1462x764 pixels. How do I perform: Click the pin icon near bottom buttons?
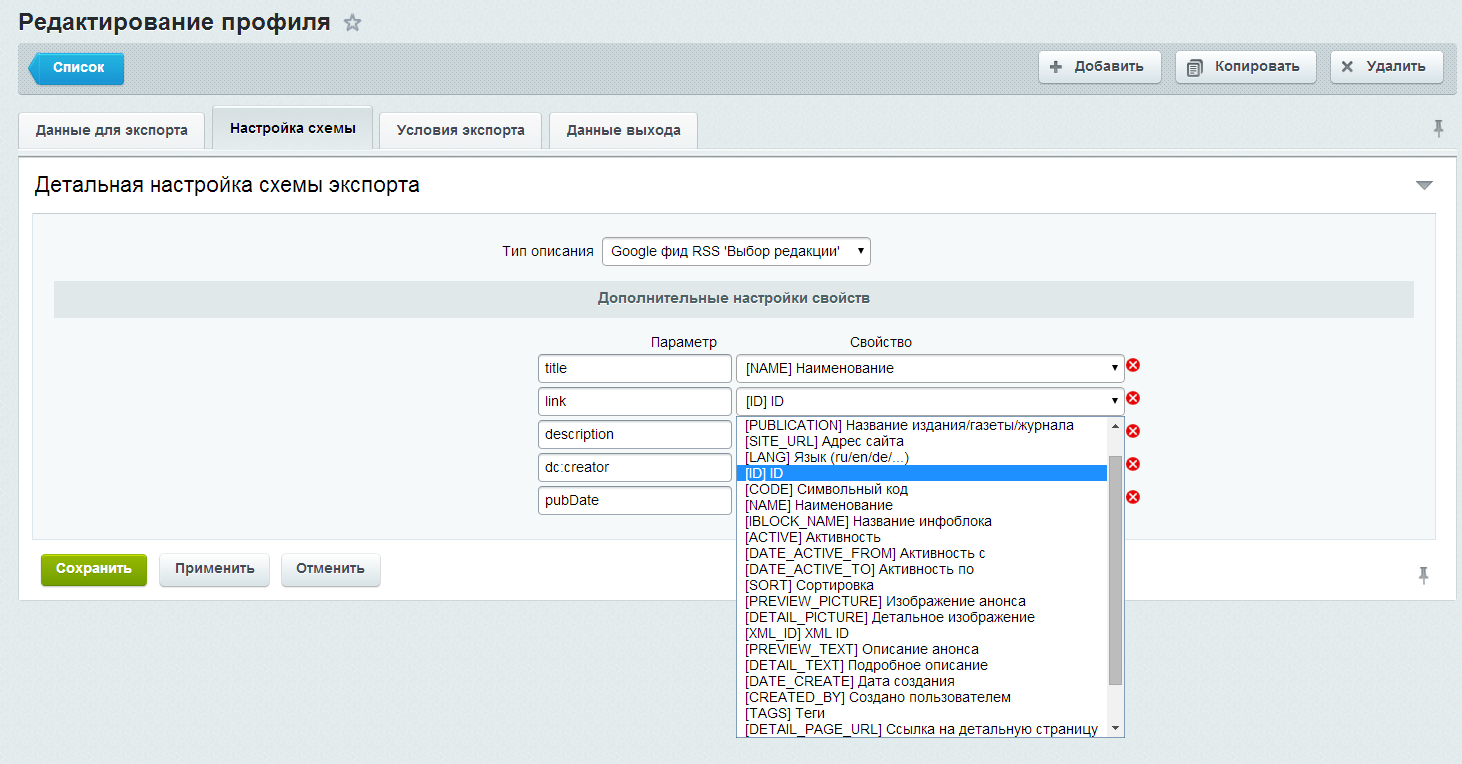pyautogui.click(x=1423, y=575)
